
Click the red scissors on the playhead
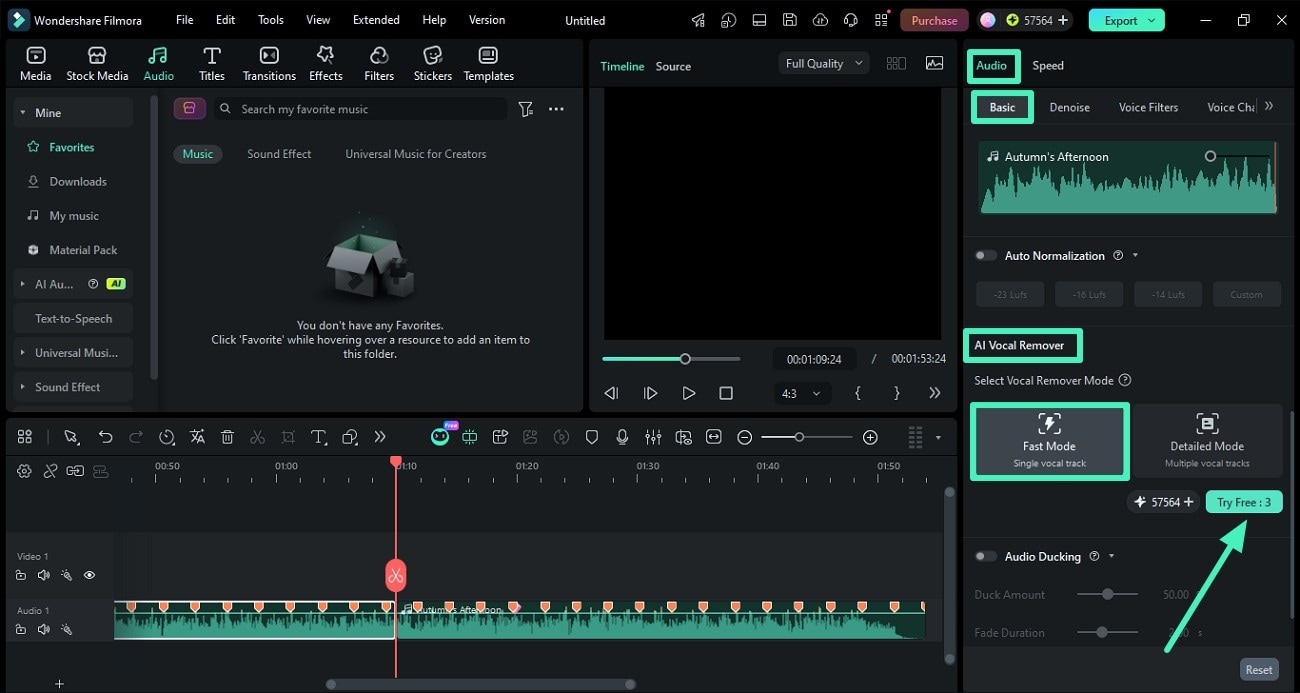coord(396,575)
